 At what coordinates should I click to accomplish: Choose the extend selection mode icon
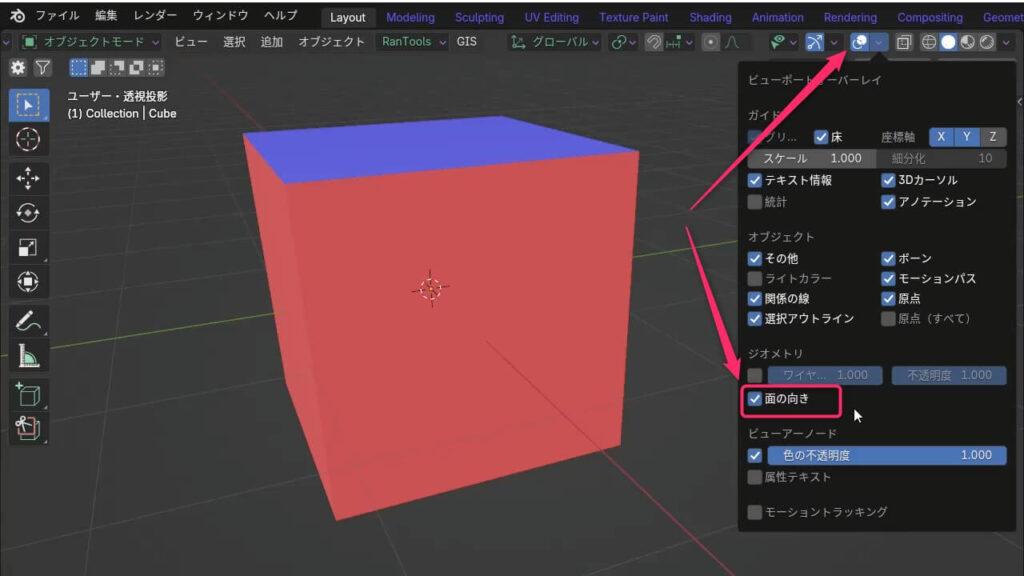click(98, 67)
